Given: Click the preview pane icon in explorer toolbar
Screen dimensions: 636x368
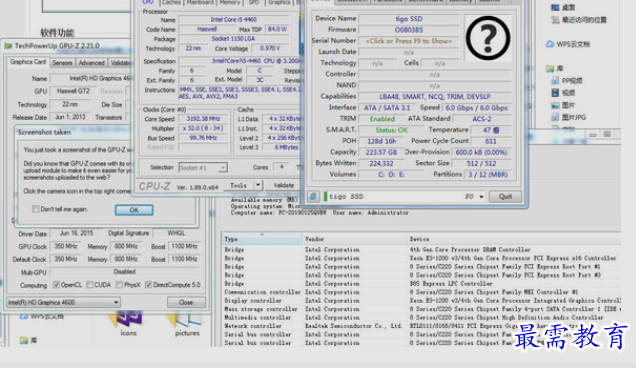Looking at the screenshot, I should click(x=607, y=134).
